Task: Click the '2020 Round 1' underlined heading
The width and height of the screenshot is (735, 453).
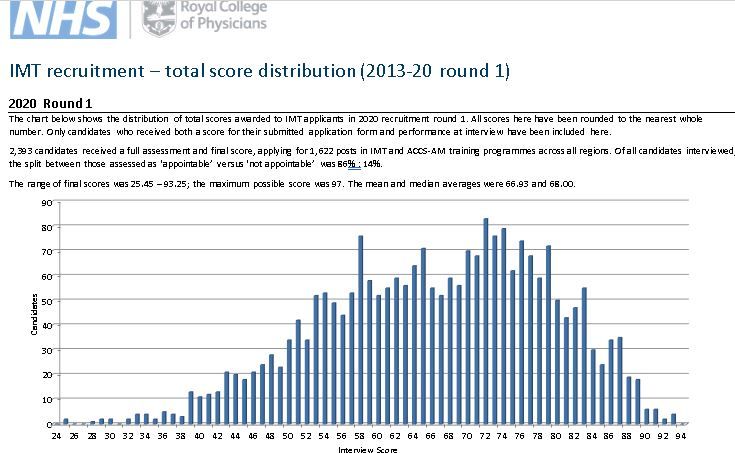Action: [x=50, y=102]
